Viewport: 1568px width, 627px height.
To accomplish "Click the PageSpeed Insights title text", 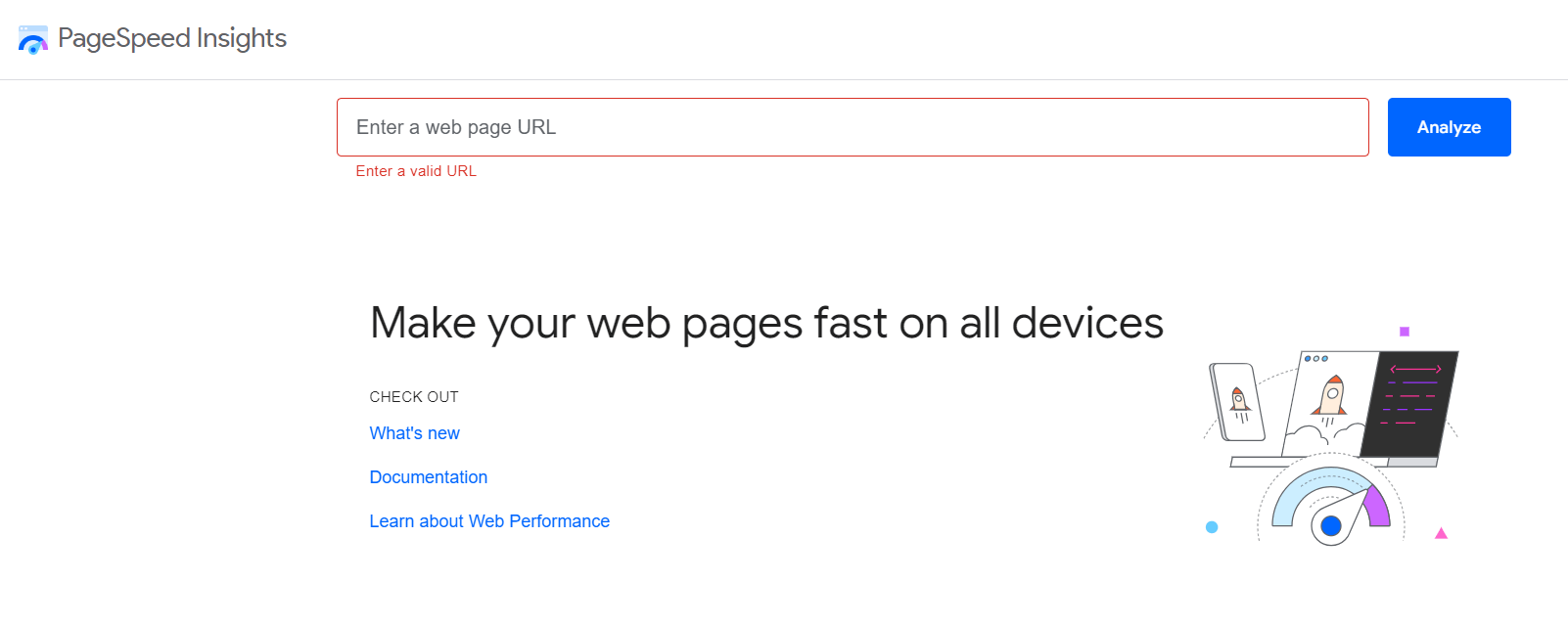I will point(172,38).
